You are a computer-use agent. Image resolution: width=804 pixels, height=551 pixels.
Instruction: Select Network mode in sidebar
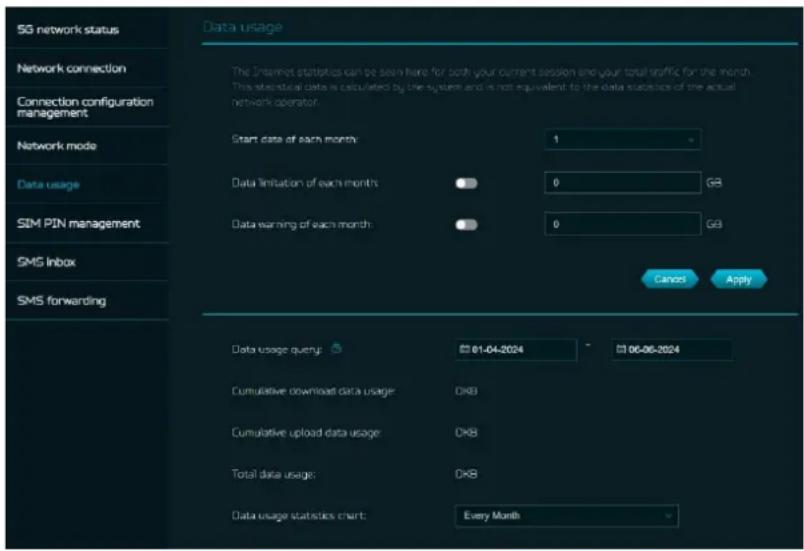tap(56, 146)
